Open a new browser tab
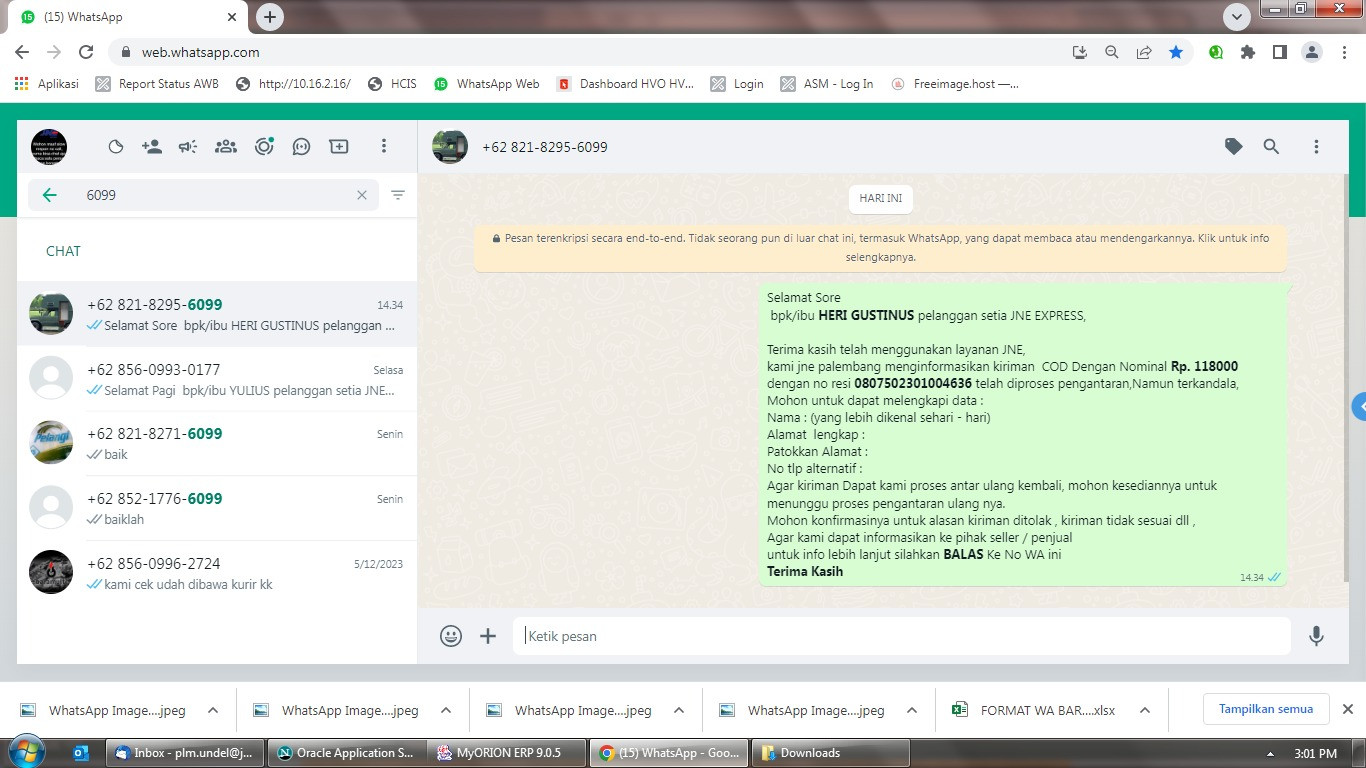 coord(270,17)
